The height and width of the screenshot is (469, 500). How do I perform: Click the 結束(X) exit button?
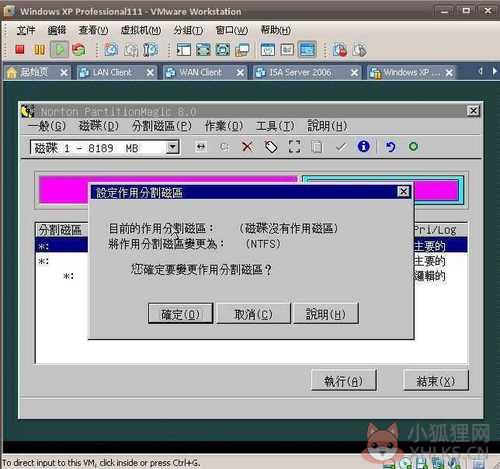pos(436,380)
